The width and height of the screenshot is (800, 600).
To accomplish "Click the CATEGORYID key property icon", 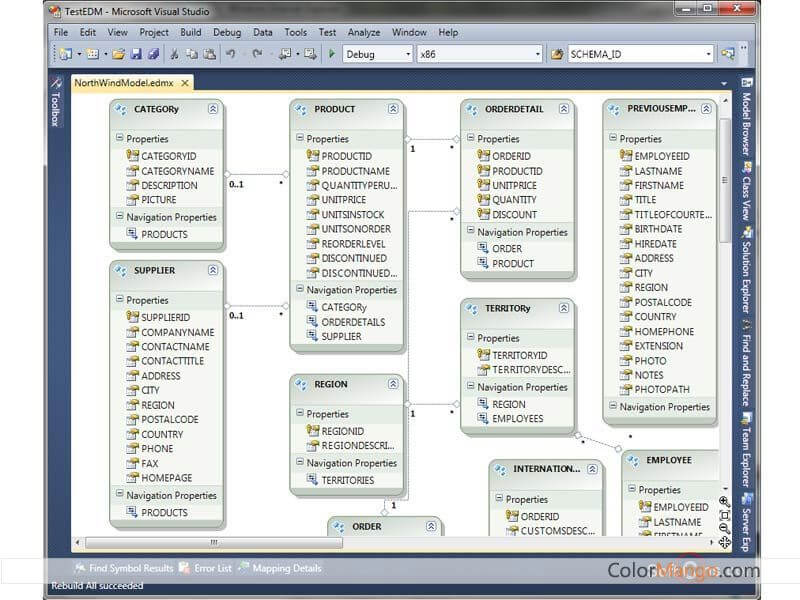I will tap(133, 155).
